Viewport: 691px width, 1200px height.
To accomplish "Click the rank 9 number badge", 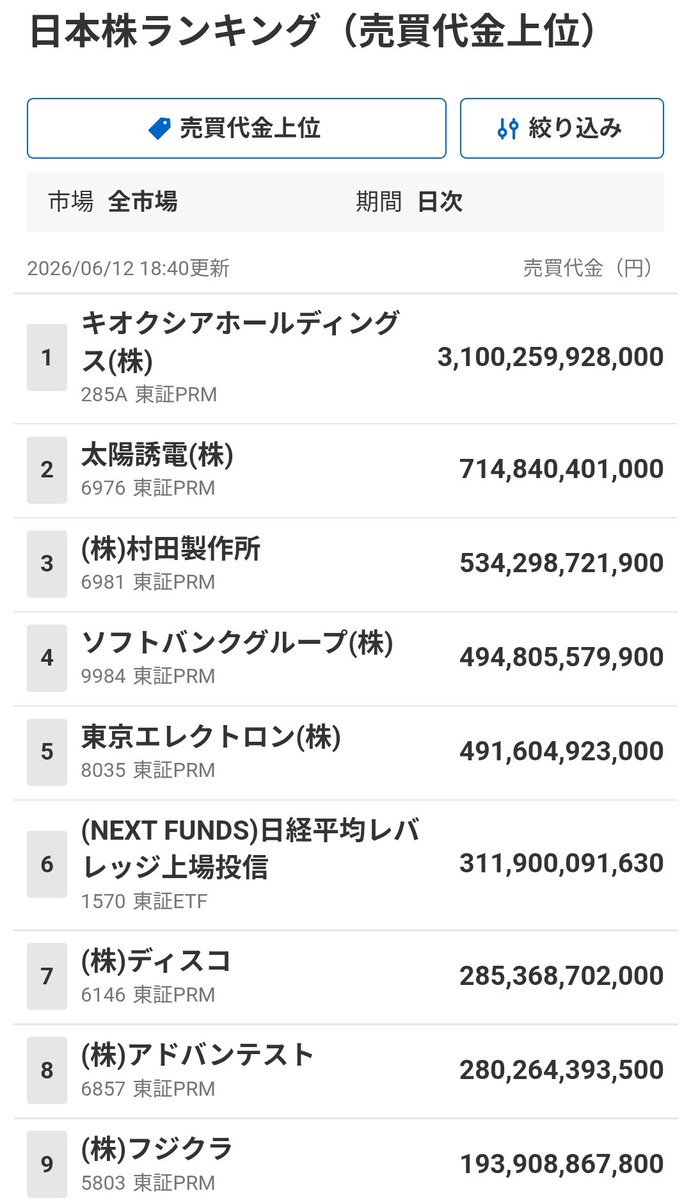I will point(47,1164).
